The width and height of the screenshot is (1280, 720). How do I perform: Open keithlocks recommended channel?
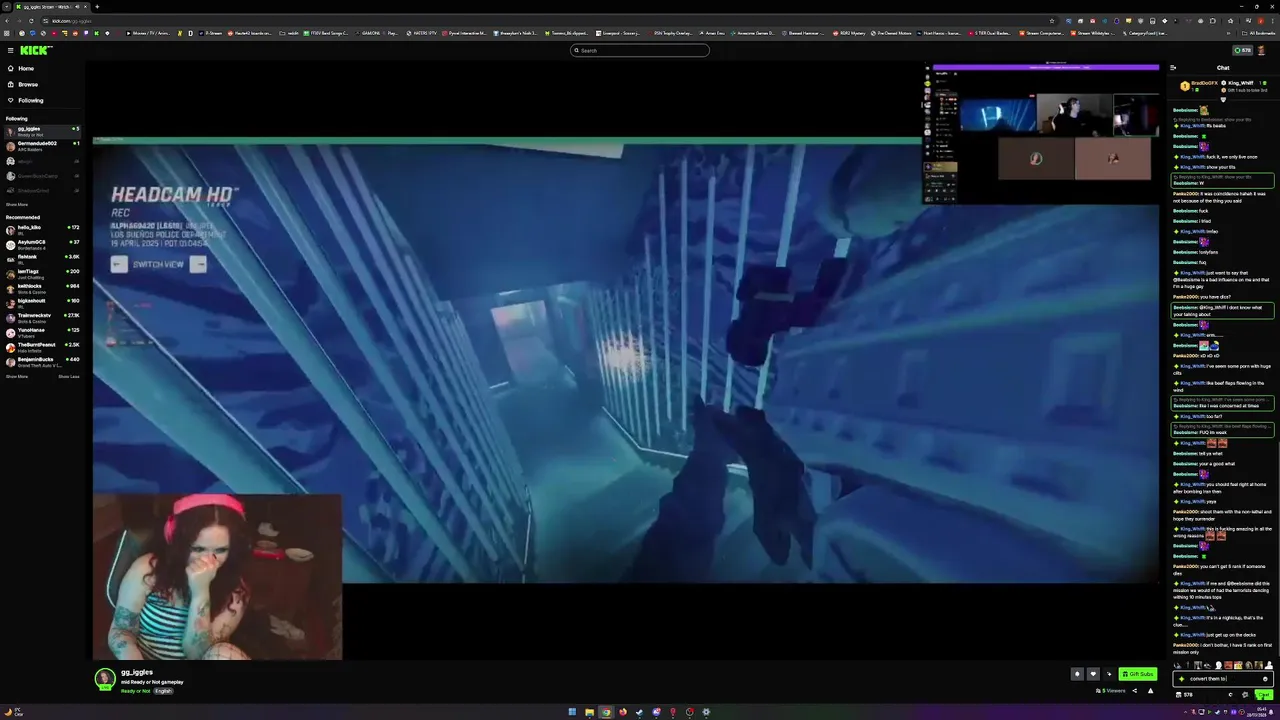tap(42, 287)
